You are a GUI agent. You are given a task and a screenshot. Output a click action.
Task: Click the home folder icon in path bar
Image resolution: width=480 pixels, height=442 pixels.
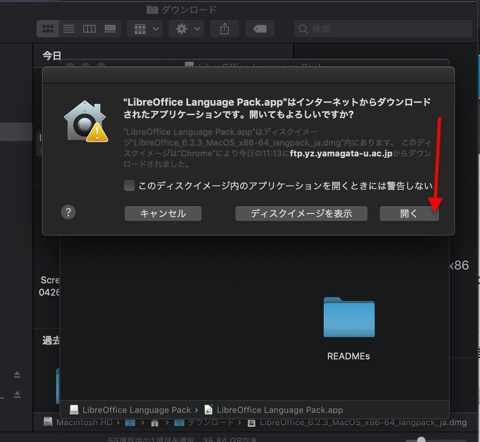point(154,423)
